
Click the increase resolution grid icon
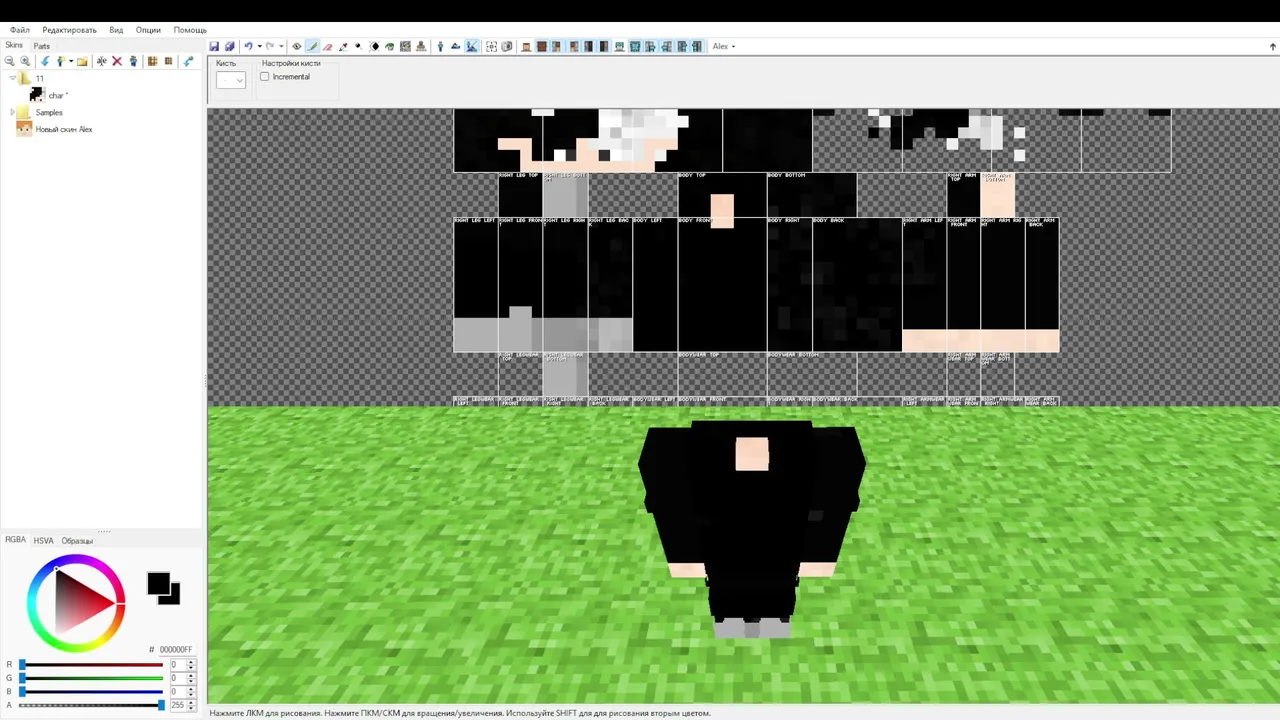point(152,61)
